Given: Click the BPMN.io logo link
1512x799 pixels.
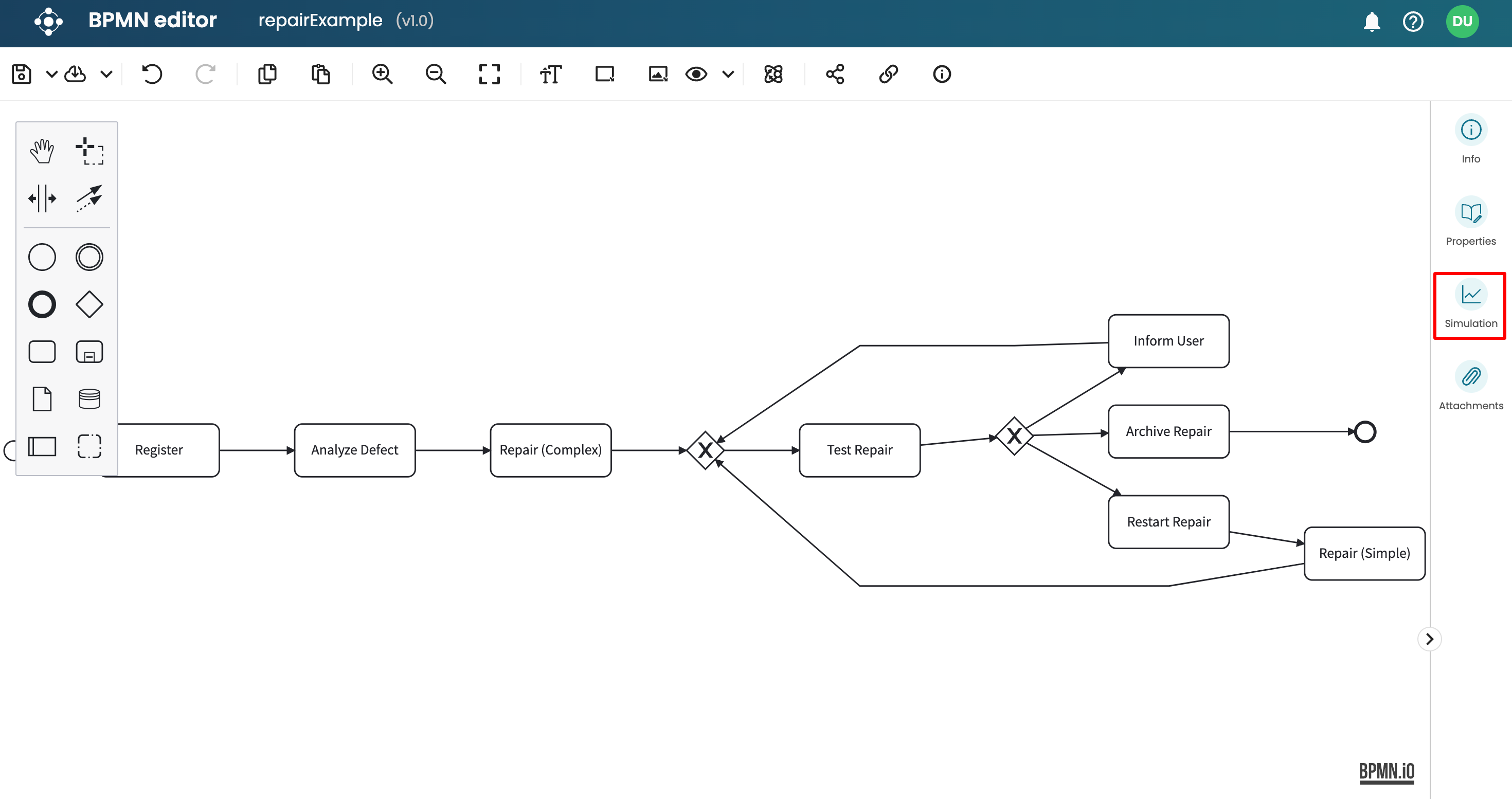Looking at the screenshot, I should tap(1387, 771).
